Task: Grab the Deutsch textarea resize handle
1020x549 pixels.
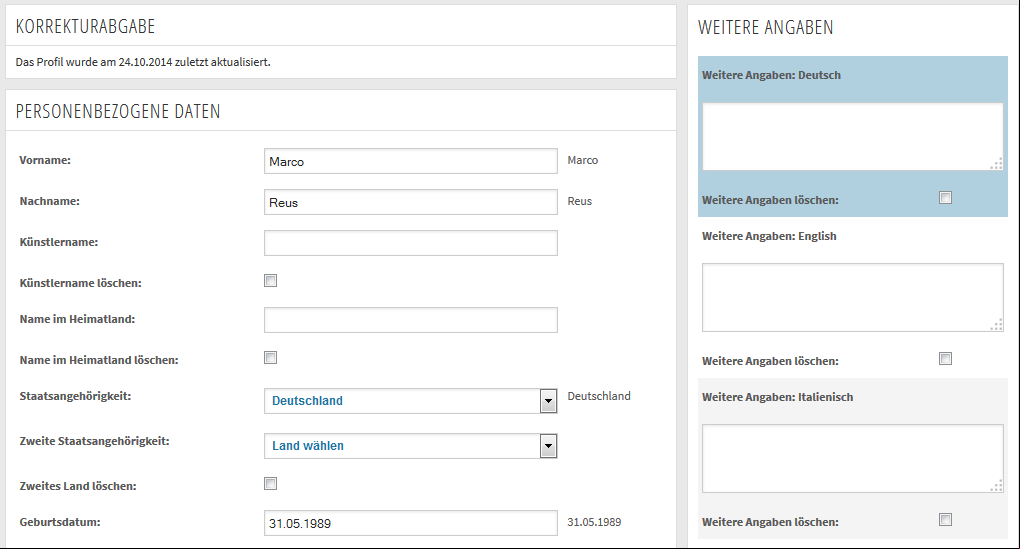Action: 997,164
